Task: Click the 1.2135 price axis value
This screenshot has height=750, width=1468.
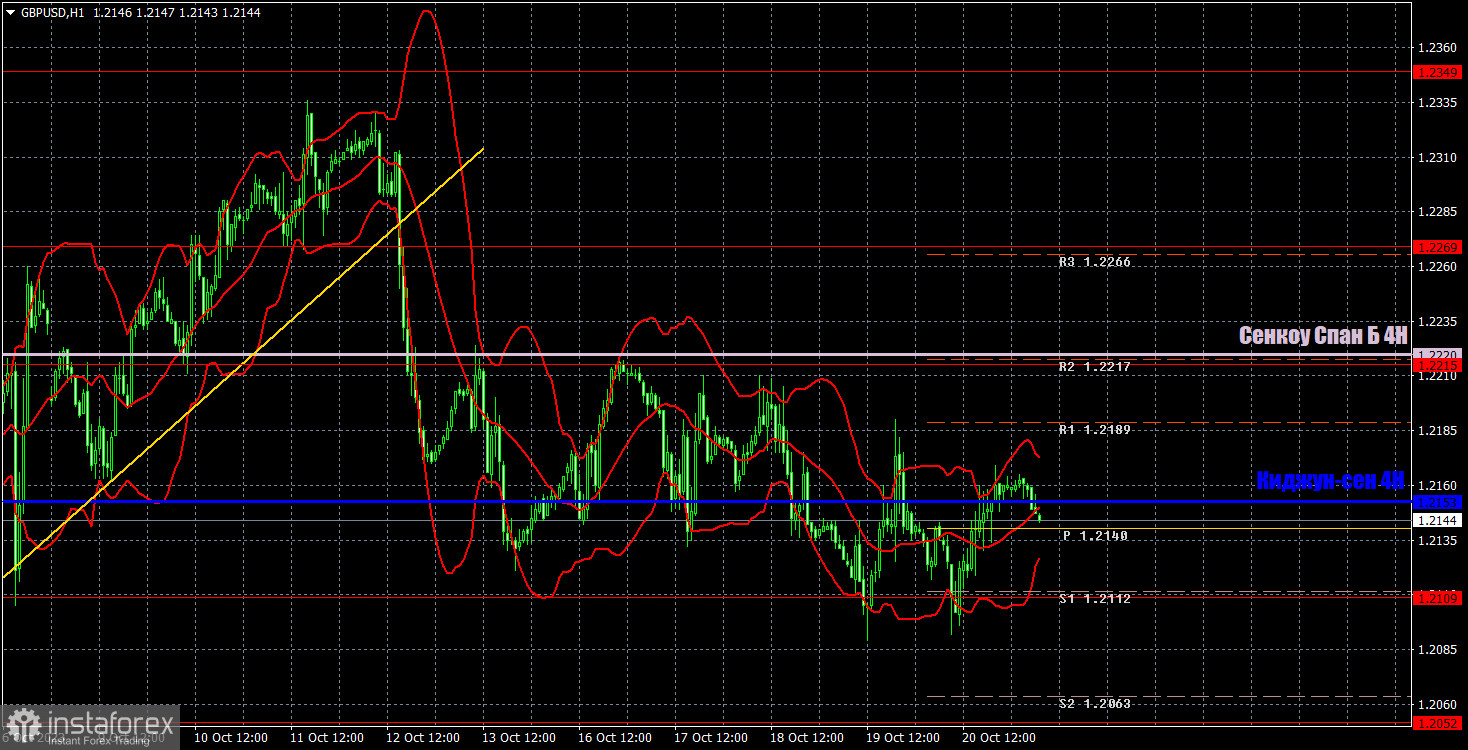Action: point(1436,540)
